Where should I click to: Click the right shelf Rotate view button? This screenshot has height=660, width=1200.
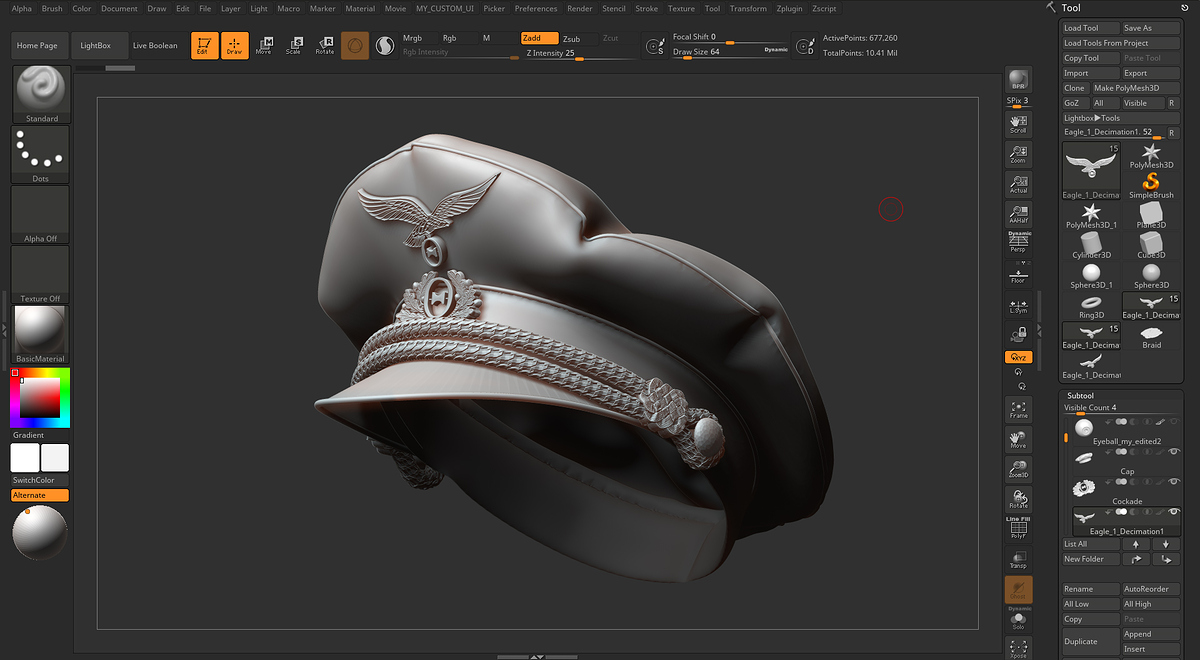coord(1018,498)
